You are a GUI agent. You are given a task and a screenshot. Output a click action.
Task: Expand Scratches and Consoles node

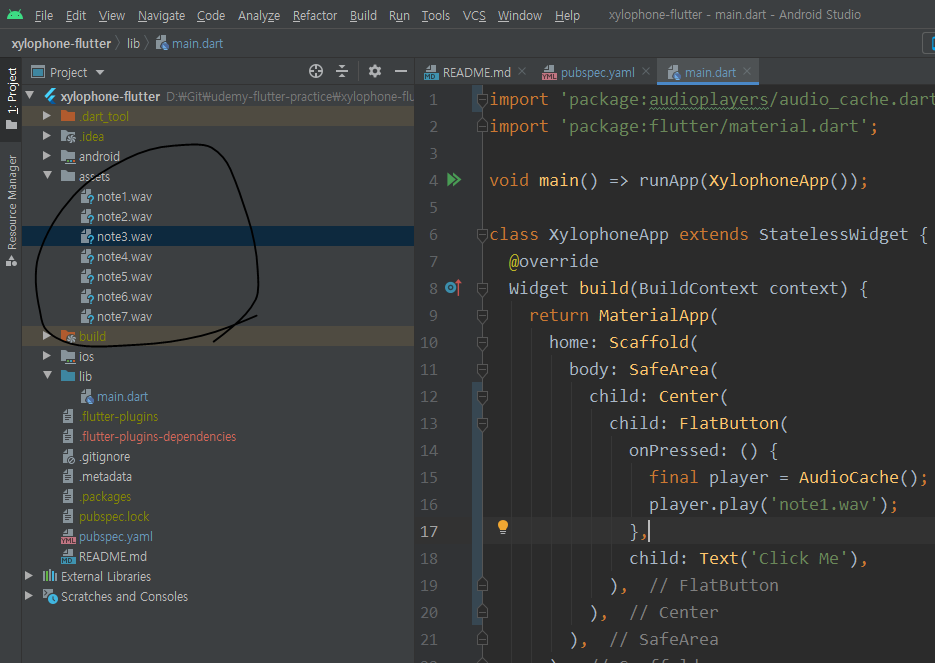(29, 596)
